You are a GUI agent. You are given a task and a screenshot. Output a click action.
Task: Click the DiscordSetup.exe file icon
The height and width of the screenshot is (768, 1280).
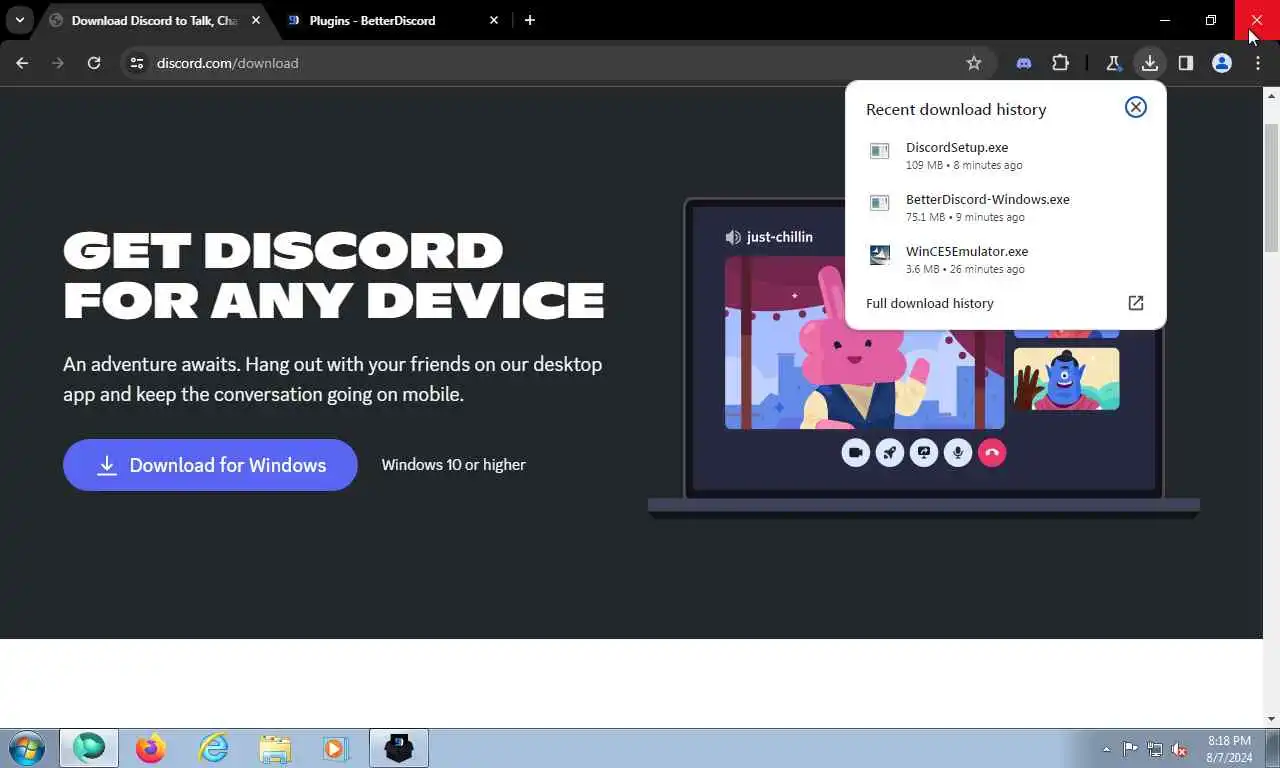879,151
